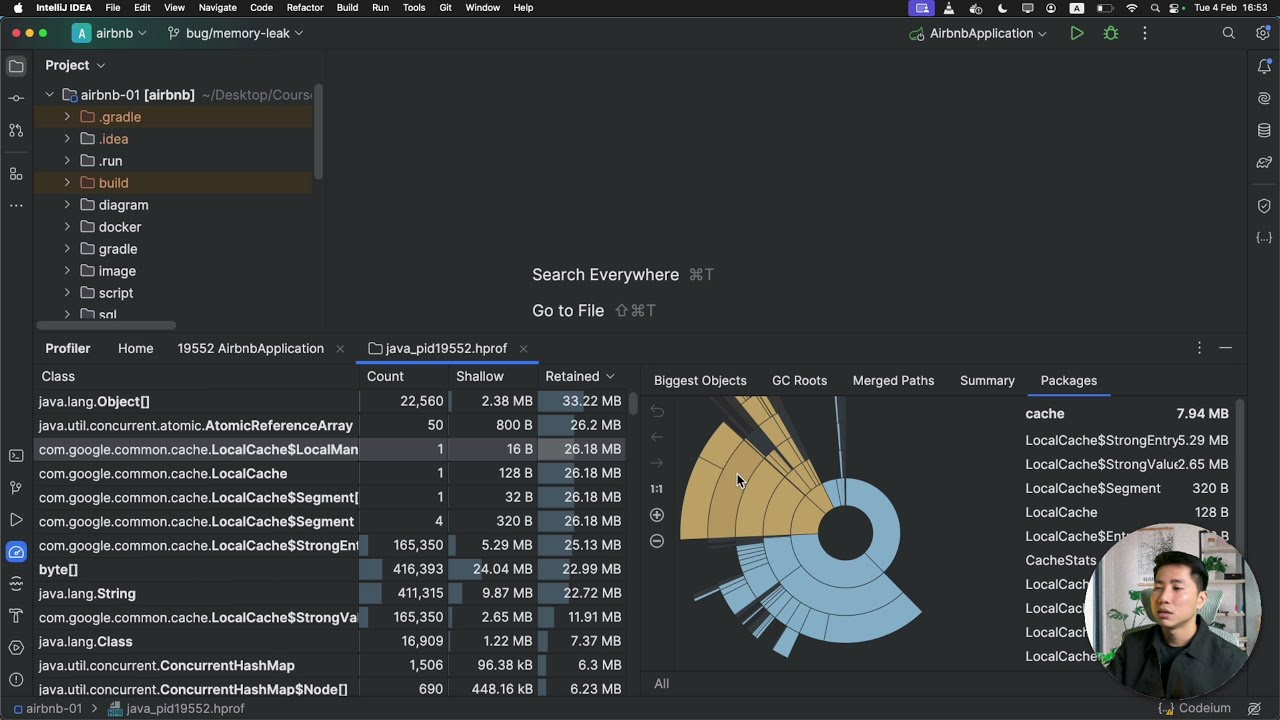This screenshot has height=720, width=1280.
Task: Open the Database tool window icon
Action: click(1264, 130)
